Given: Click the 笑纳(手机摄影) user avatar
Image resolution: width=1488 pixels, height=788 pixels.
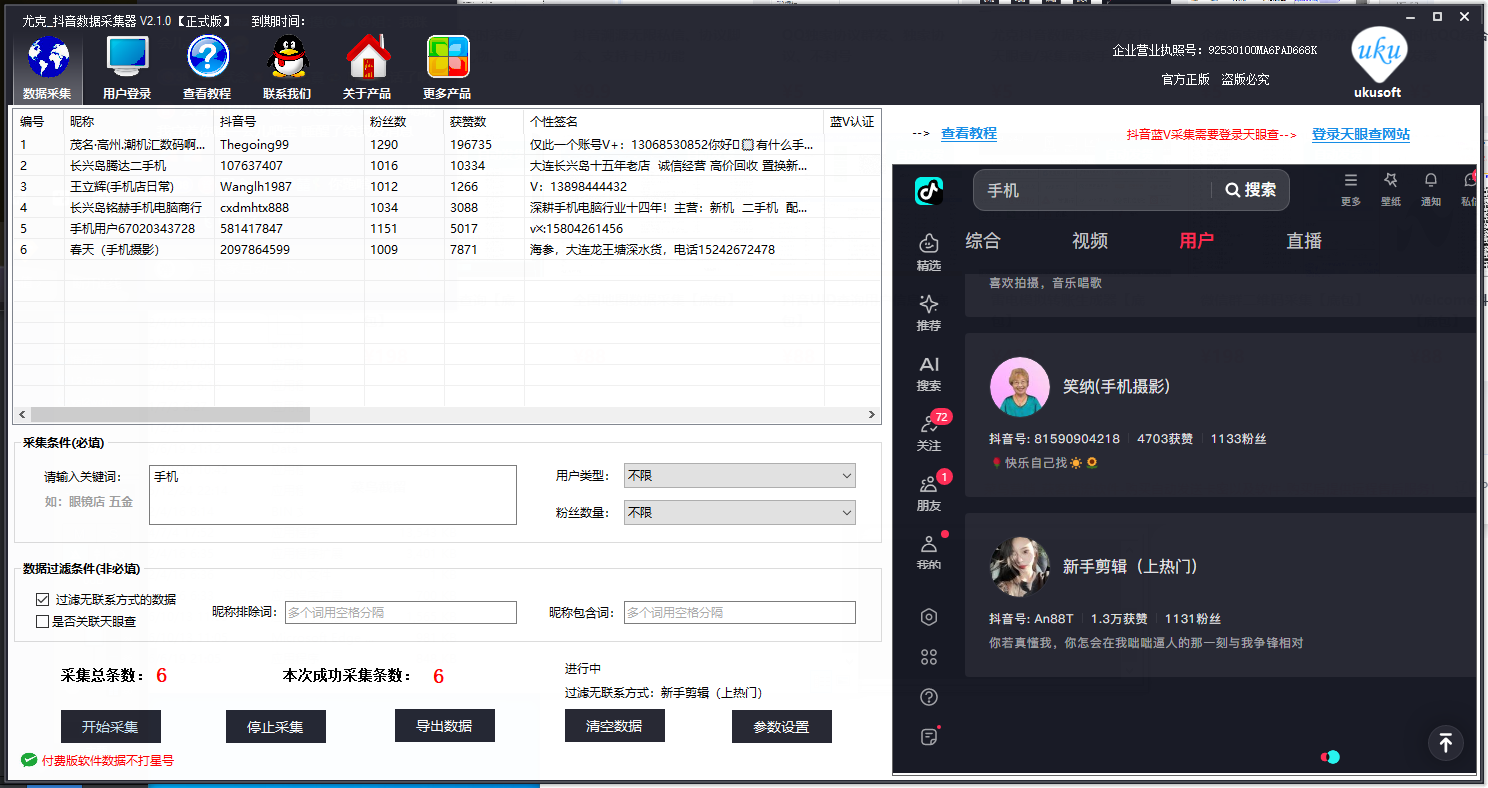Looking at the screenshot, I should pyautogui.click(x=1020, y=387).
